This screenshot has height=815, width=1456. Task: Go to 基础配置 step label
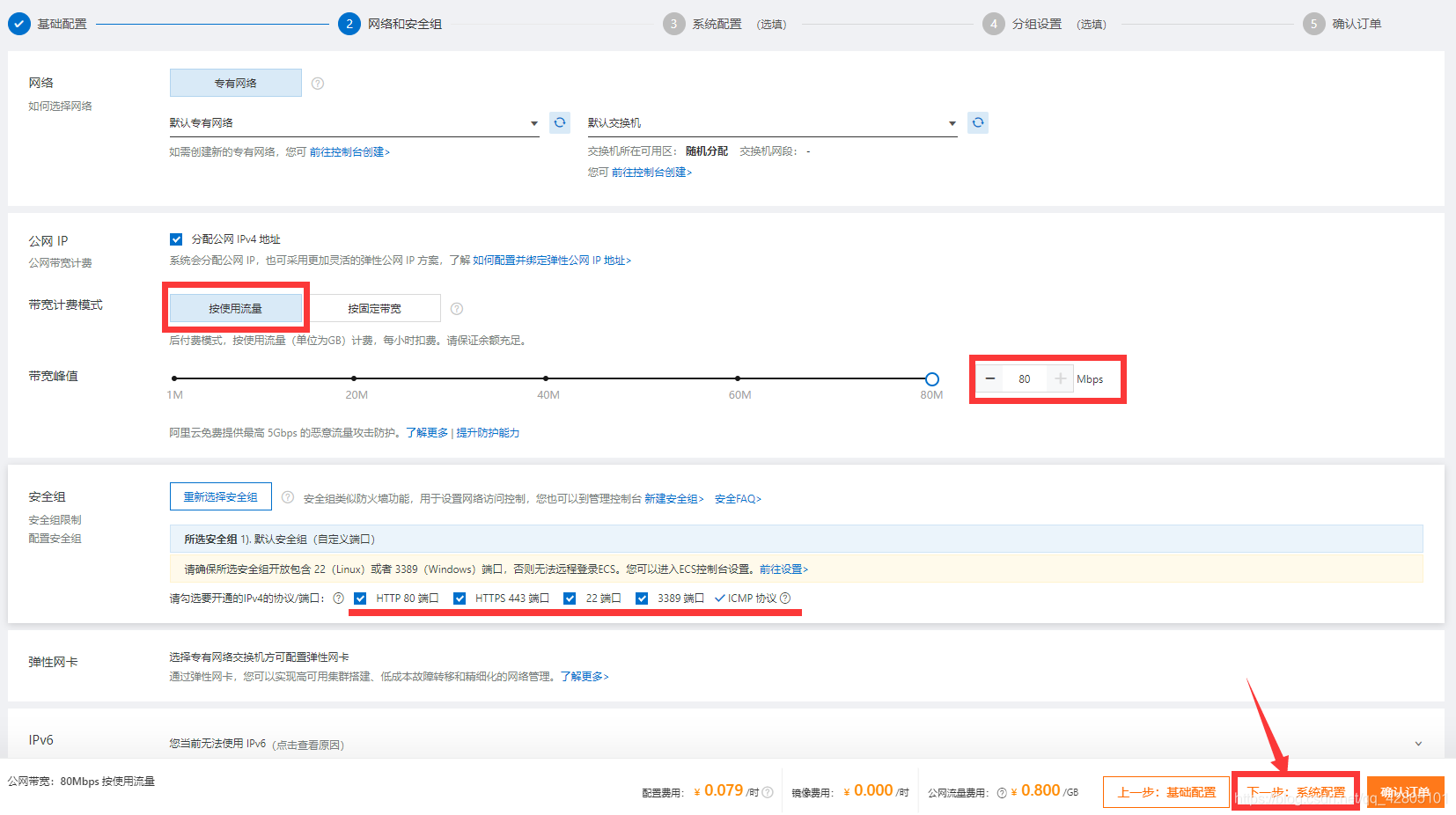click(62, 24)
